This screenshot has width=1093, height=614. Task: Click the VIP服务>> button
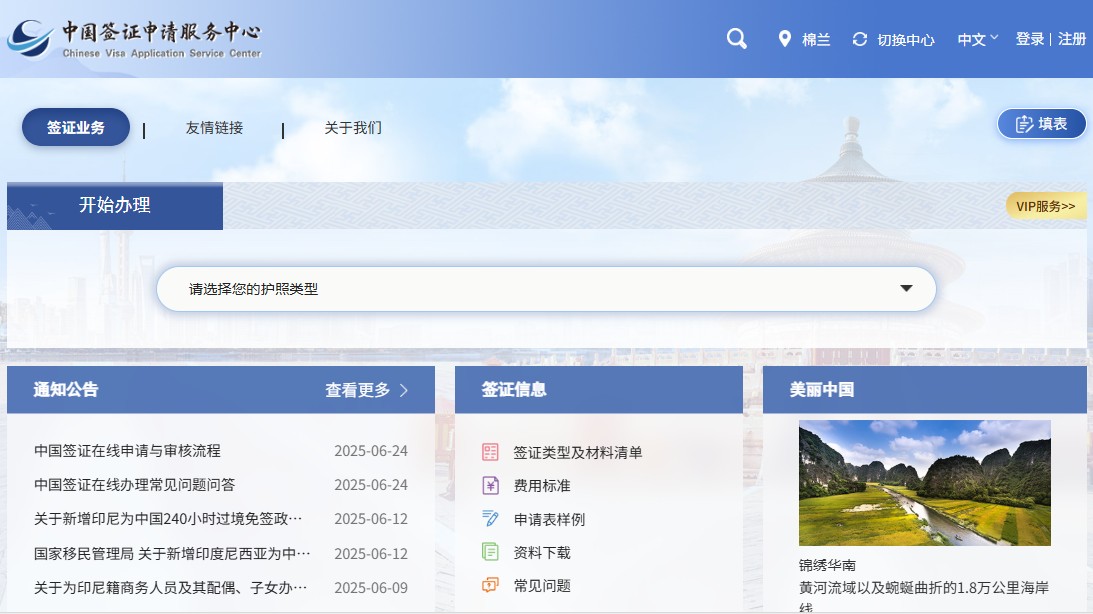1045,206
